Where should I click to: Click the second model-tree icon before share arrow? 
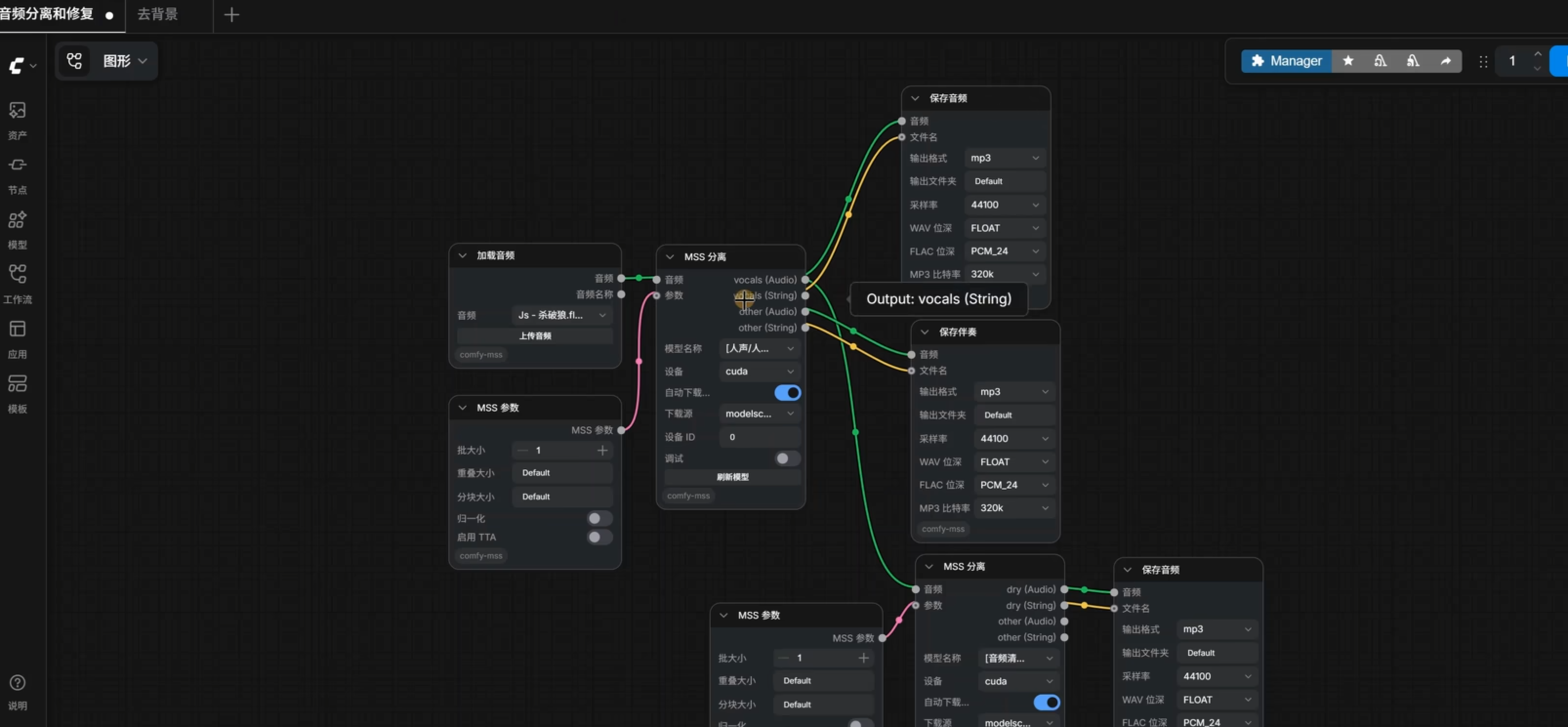coord(1413,61)
